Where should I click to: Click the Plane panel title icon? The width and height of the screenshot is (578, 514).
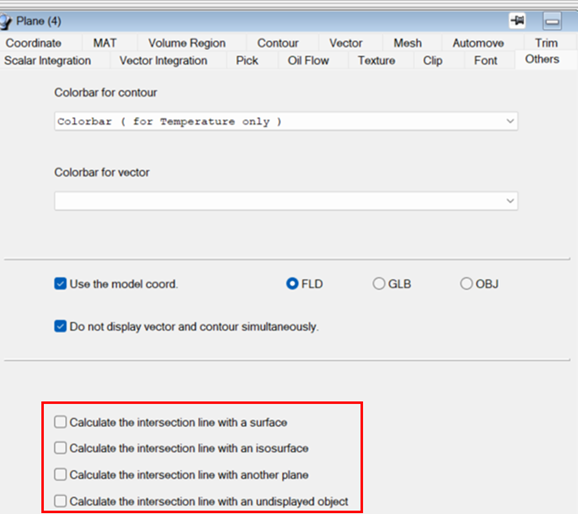(x=6, y=22)
